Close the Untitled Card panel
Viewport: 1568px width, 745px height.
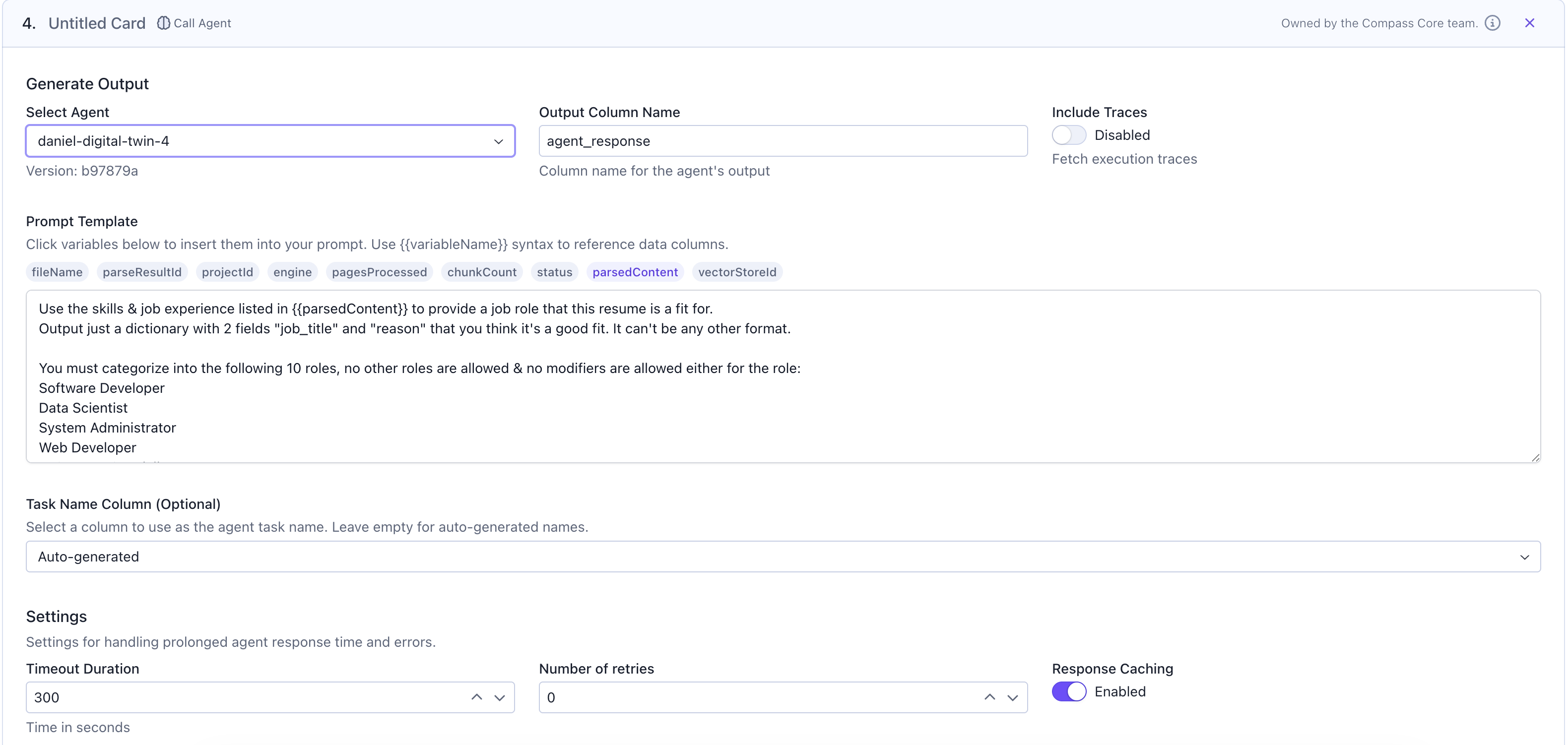[1529, 23]
